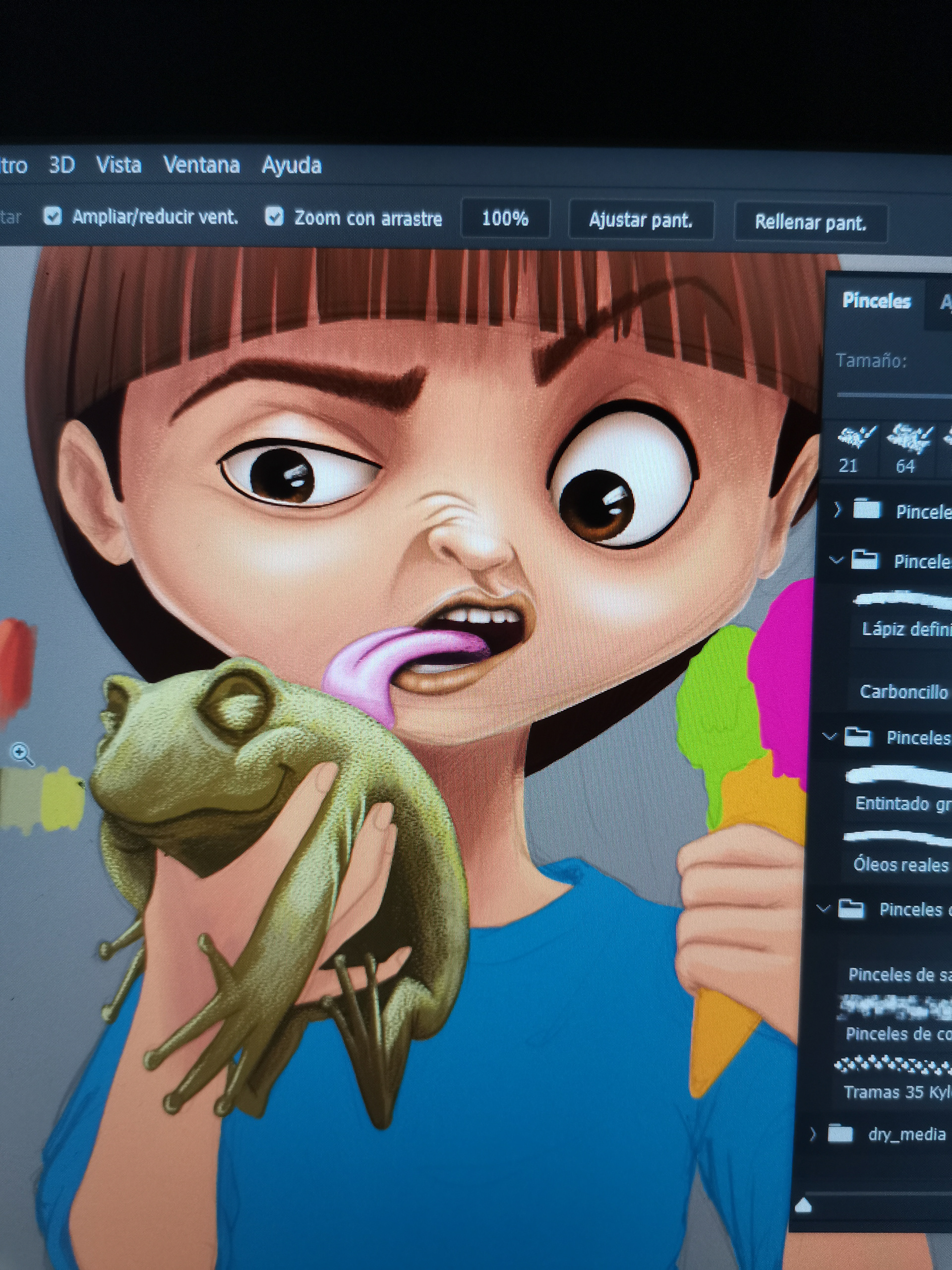Click the Tamaño brush size slider track
Viewport: 952px width, 1270px height.
tap(894, 395)
